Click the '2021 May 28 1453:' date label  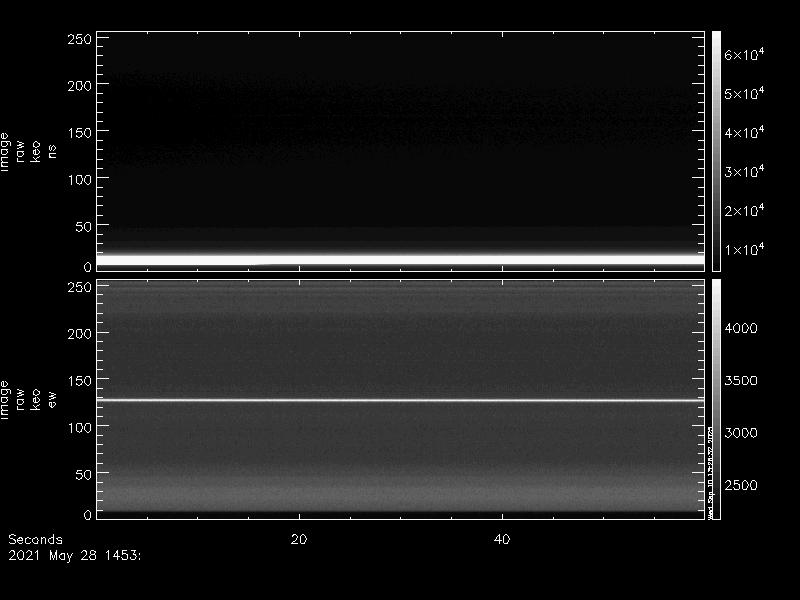74,554
